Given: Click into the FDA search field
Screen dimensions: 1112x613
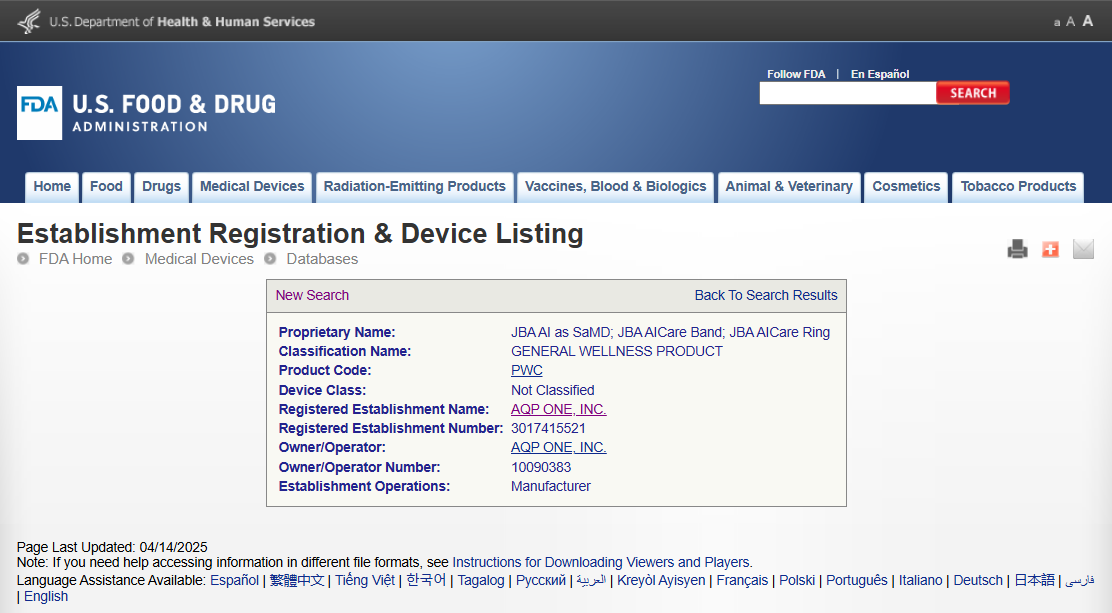Looking at the screenshot, I should point(847,94).
